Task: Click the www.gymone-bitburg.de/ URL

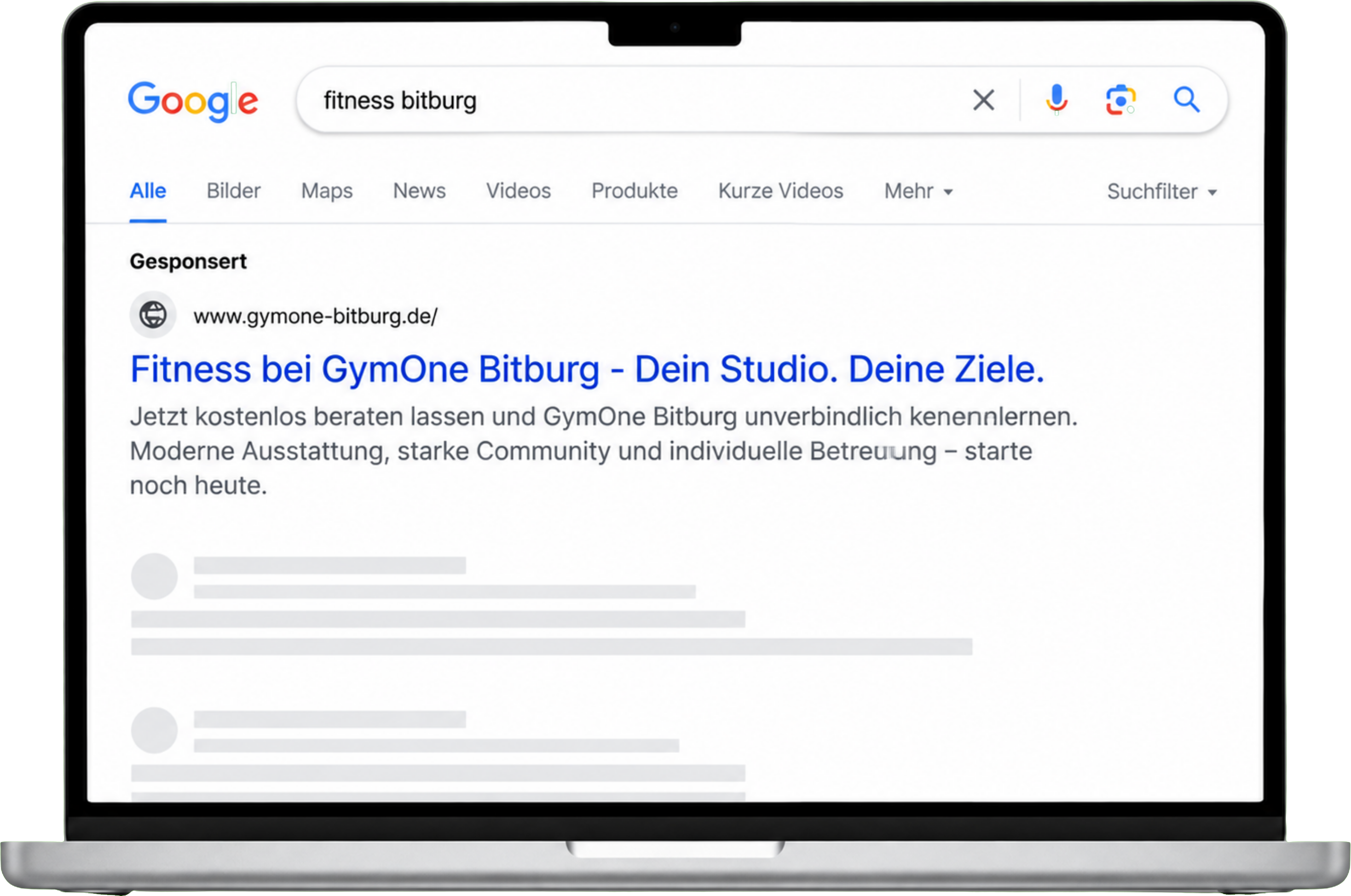Action: coord(316,316)
